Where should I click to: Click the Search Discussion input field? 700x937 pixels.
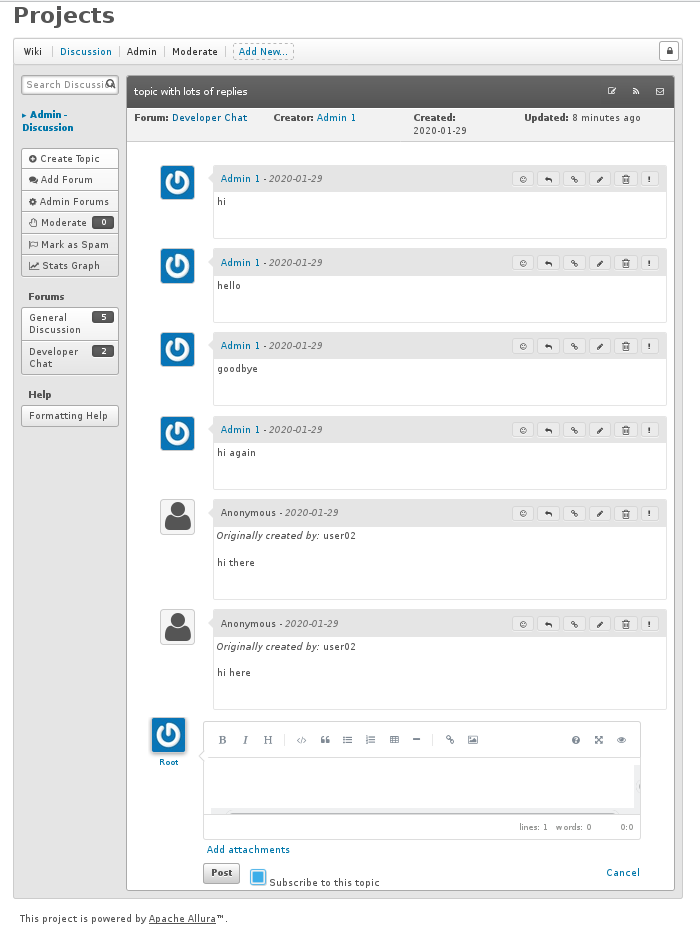[x=65, y=85]
